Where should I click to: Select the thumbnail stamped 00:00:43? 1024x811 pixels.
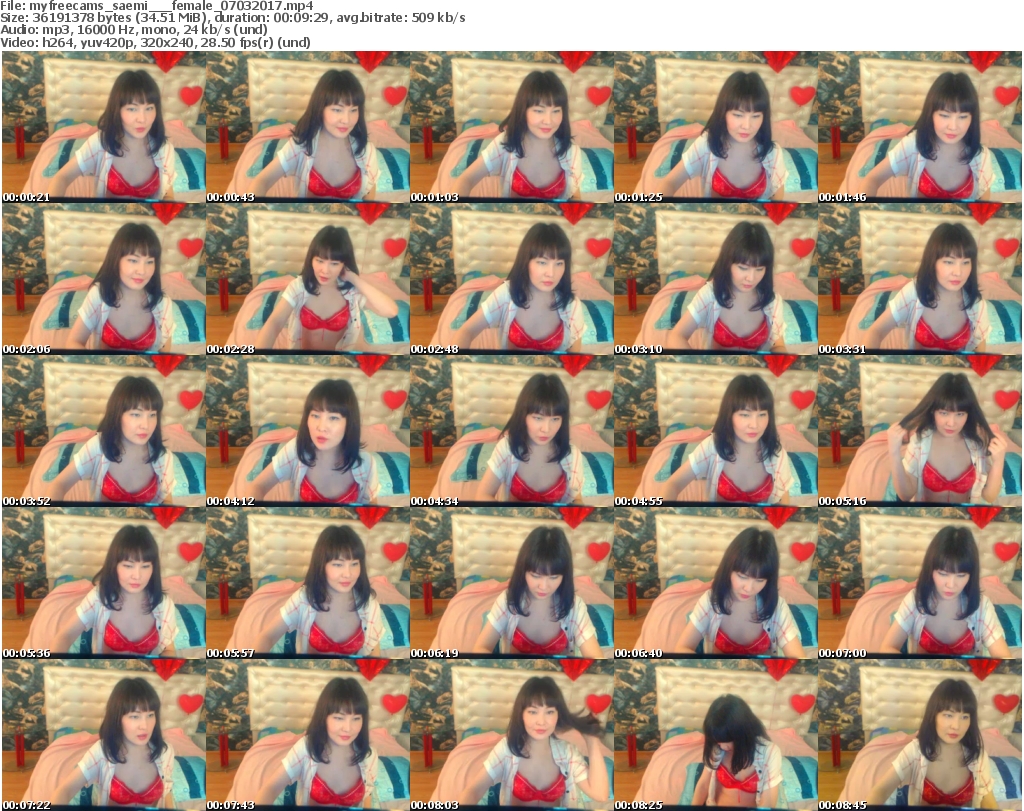coord(308,127)
